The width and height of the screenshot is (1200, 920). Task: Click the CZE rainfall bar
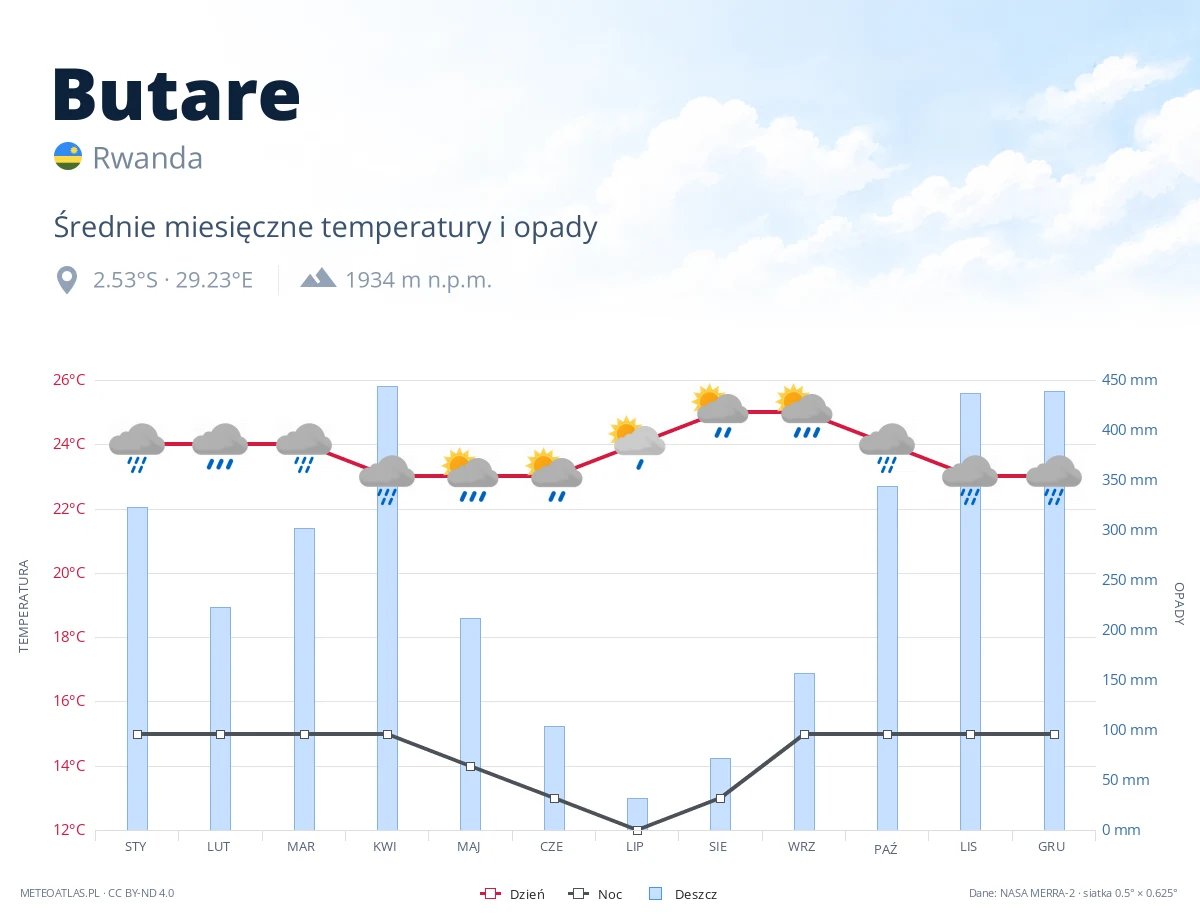point(554,778)
